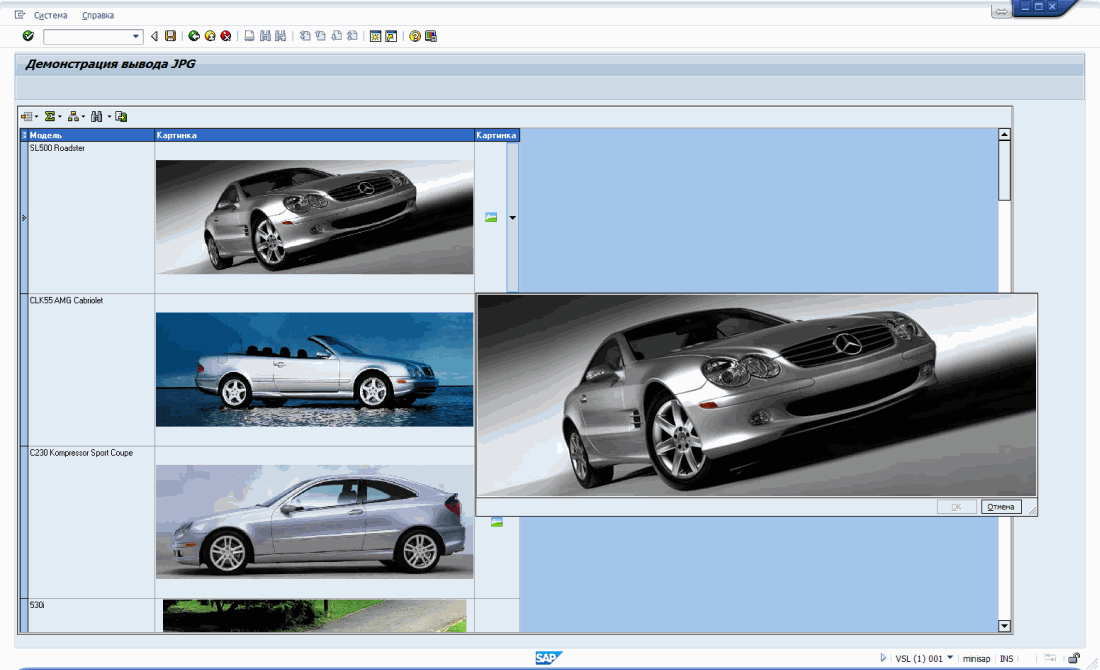Open the dropdown arrow in SL500 picture cell
This screenshot has width=1100, height=670.
click(512, 217)
